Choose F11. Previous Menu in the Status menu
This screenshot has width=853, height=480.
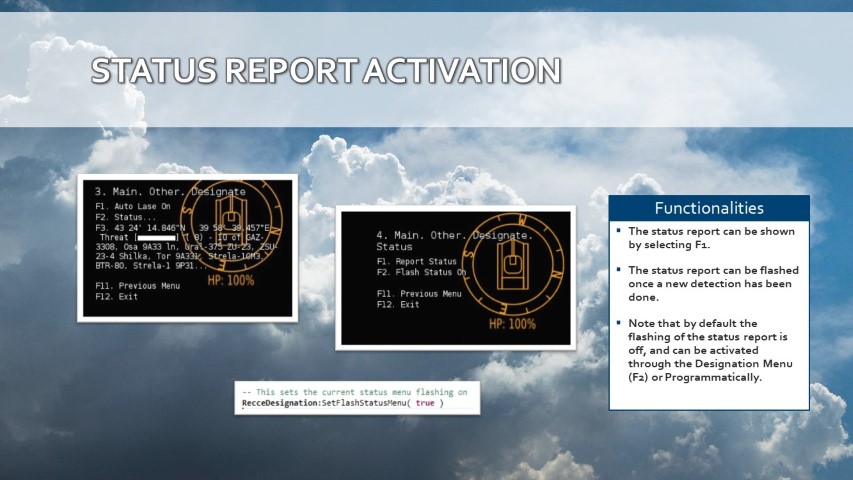(419, 294)
